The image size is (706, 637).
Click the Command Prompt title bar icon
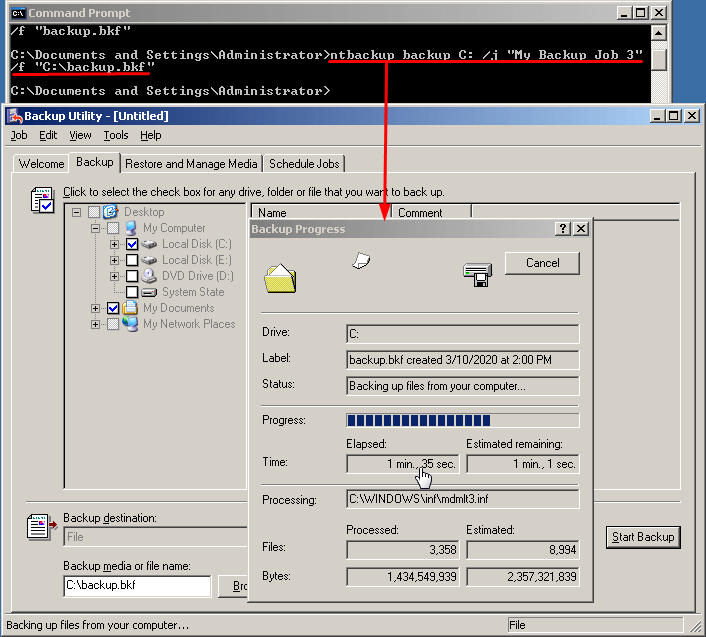pyautogui.click(x=18, y=13)
